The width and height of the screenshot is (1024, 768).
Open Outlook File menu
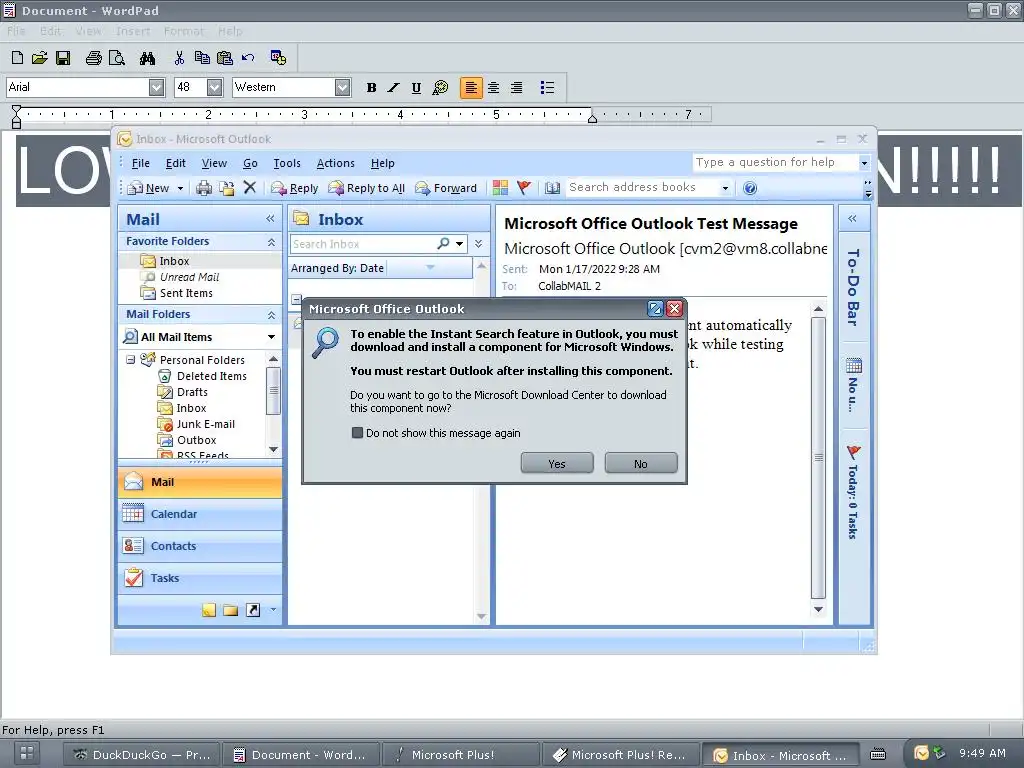click(x=140, y=163)
